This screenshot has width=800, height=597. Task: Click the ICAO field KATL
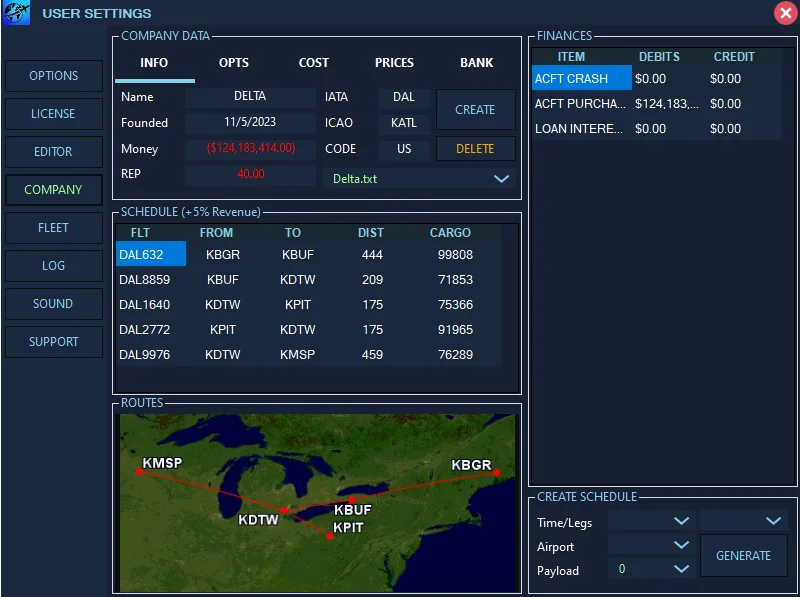point(404,123)
